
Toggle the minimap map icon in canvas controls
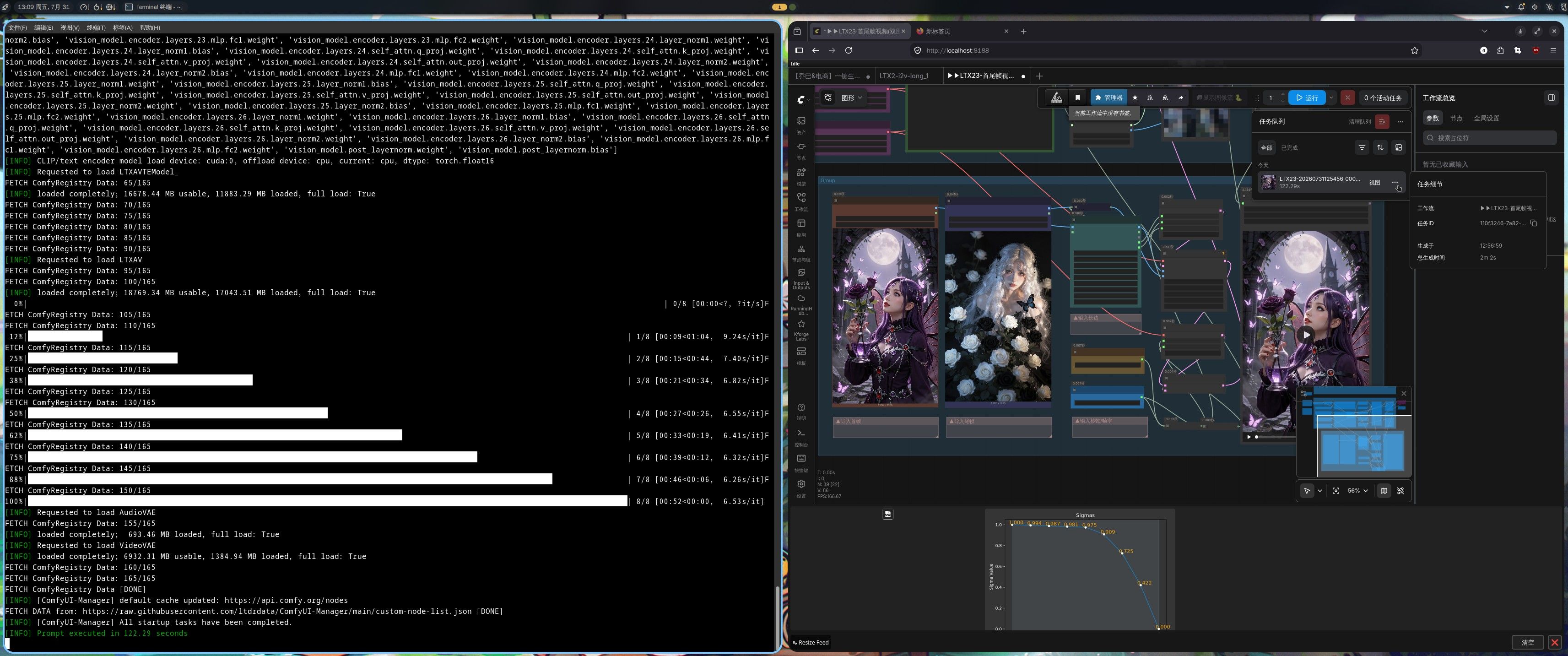1384,490
